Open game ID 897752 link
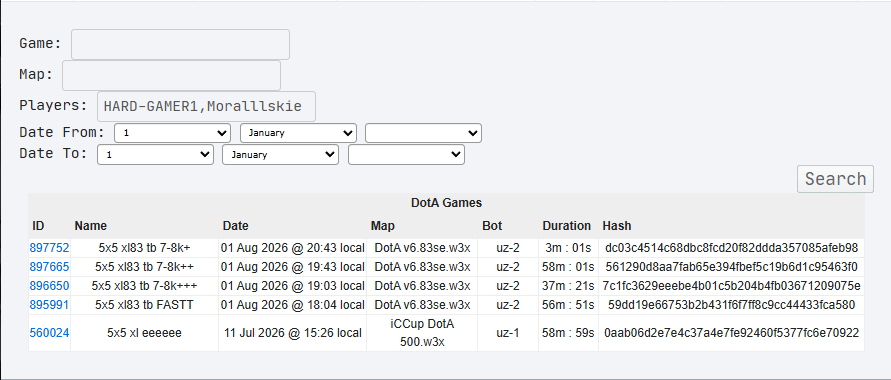The width and height of the screenshot is (891, 380). (x=49, y=248)
